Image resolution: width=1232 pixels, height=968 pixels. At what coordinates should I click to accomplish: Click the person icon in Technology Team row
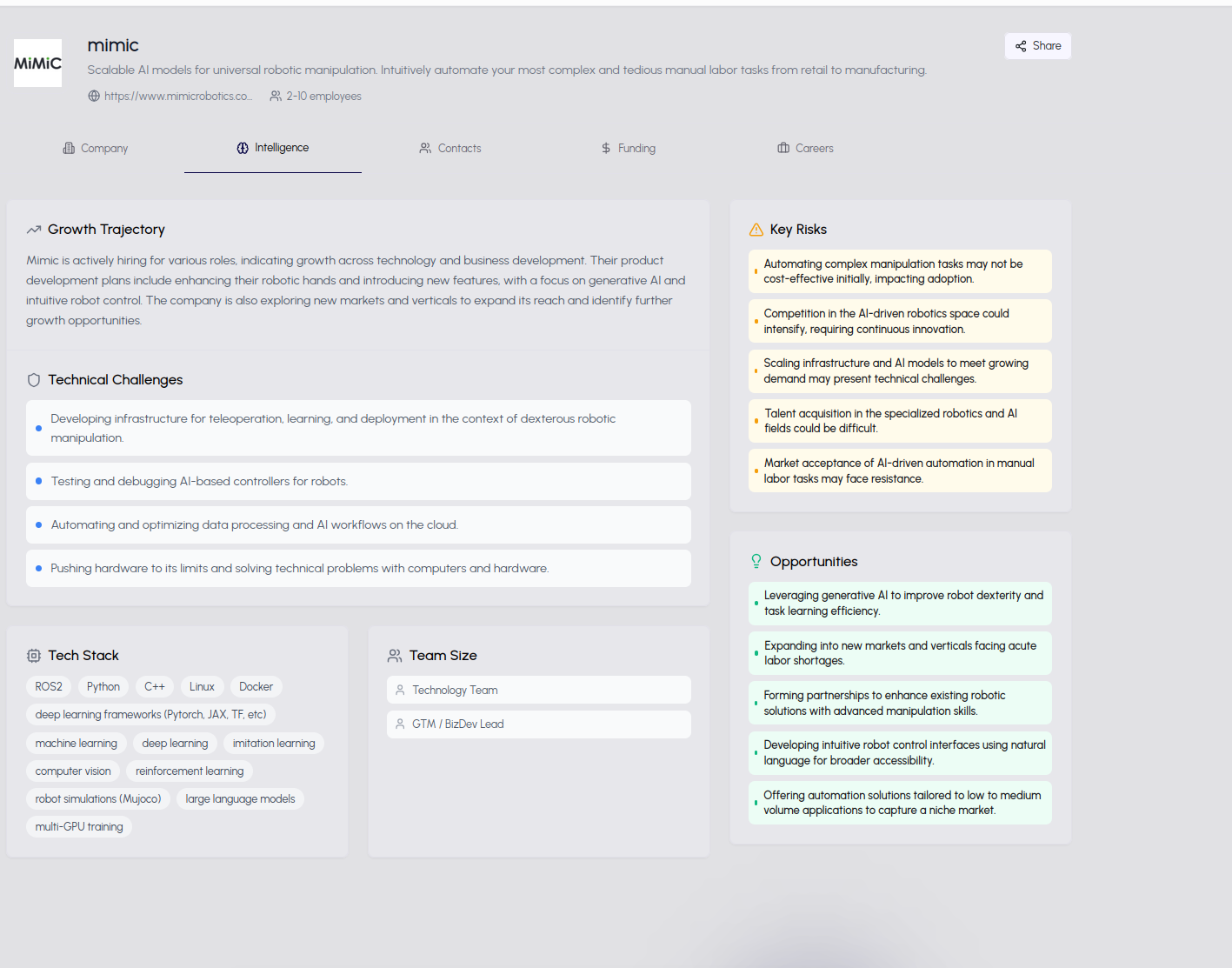[x=400, y=691]
